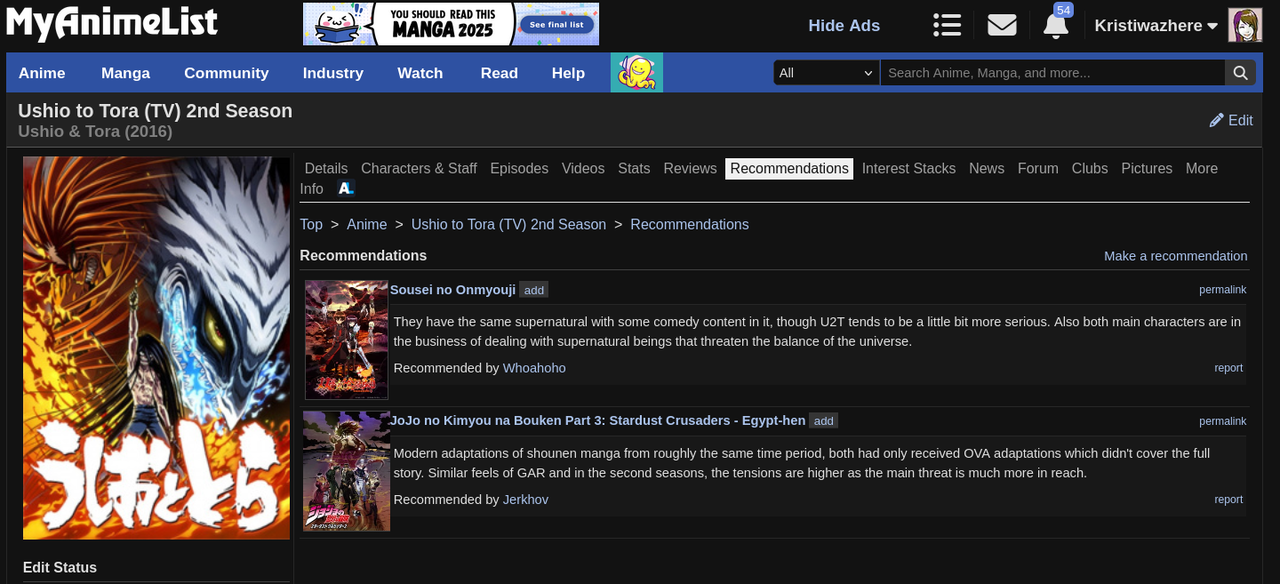Click 'Ushio to Tora (TV) 2nd Season' breadcrumb
This screenshot has width=1280, height=584.
509,225
